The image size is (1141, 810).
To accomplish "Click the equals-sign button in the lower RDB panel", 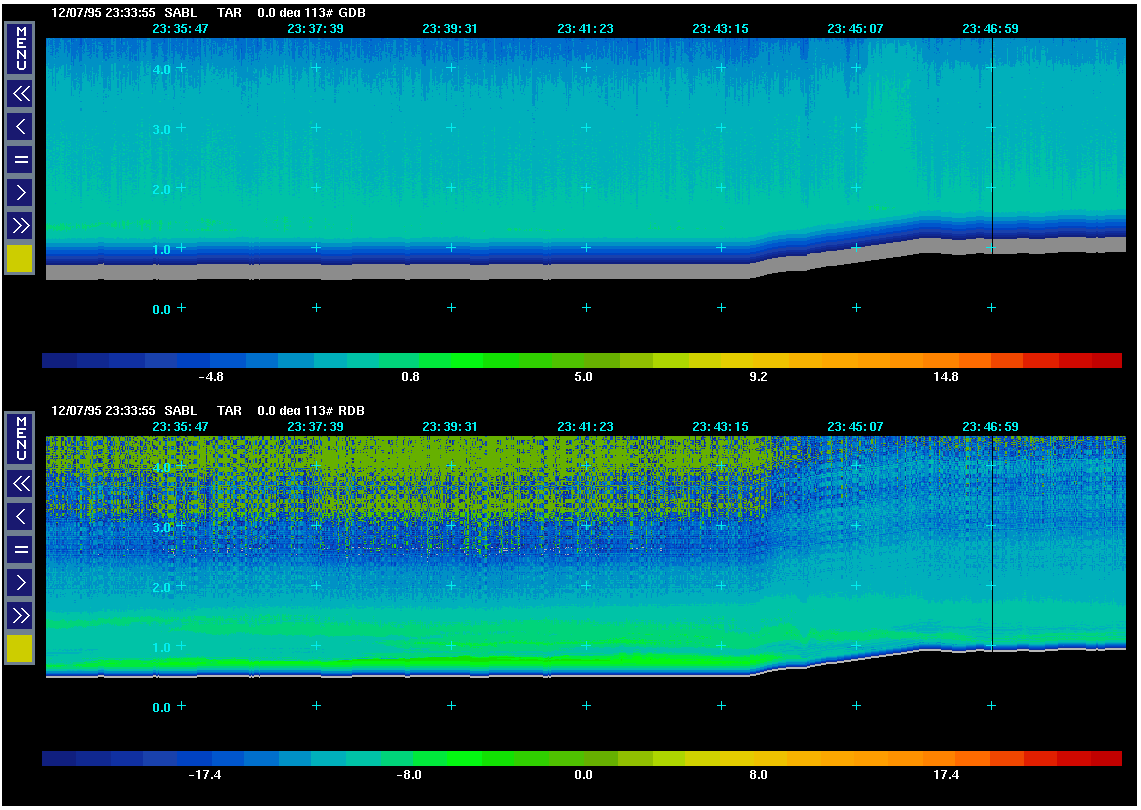I will 20,549.
